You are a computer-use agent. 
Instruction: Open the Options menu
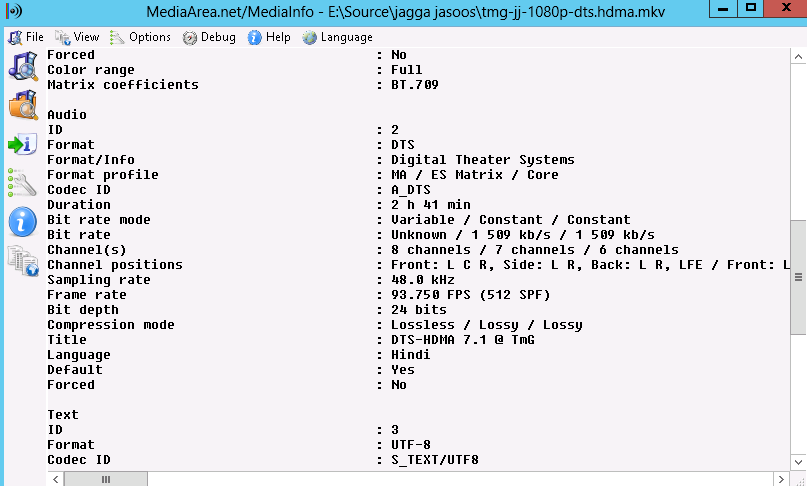click(140, 37)
